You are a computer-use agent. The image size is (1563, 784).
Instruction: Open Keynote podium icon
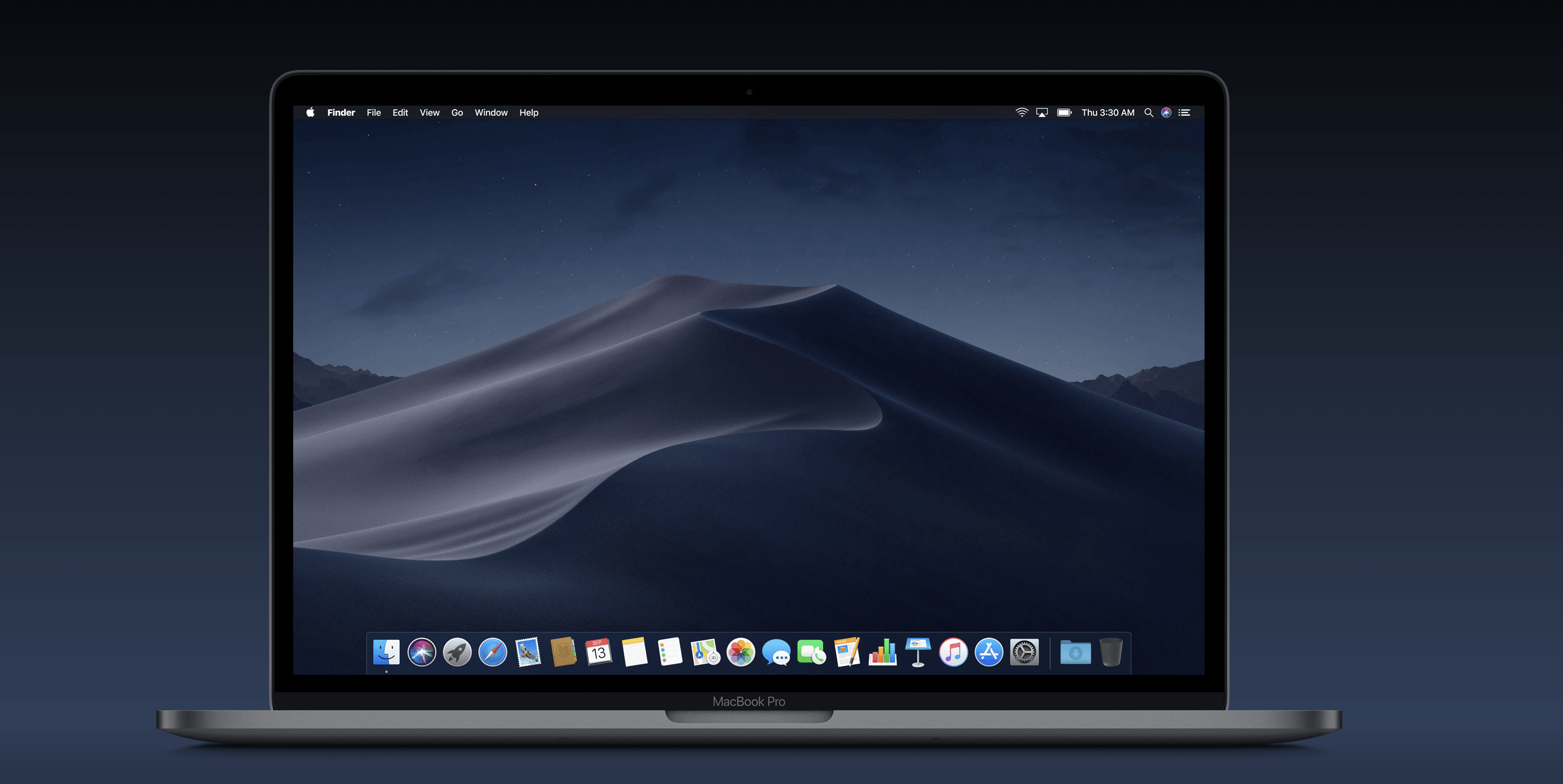918,652
